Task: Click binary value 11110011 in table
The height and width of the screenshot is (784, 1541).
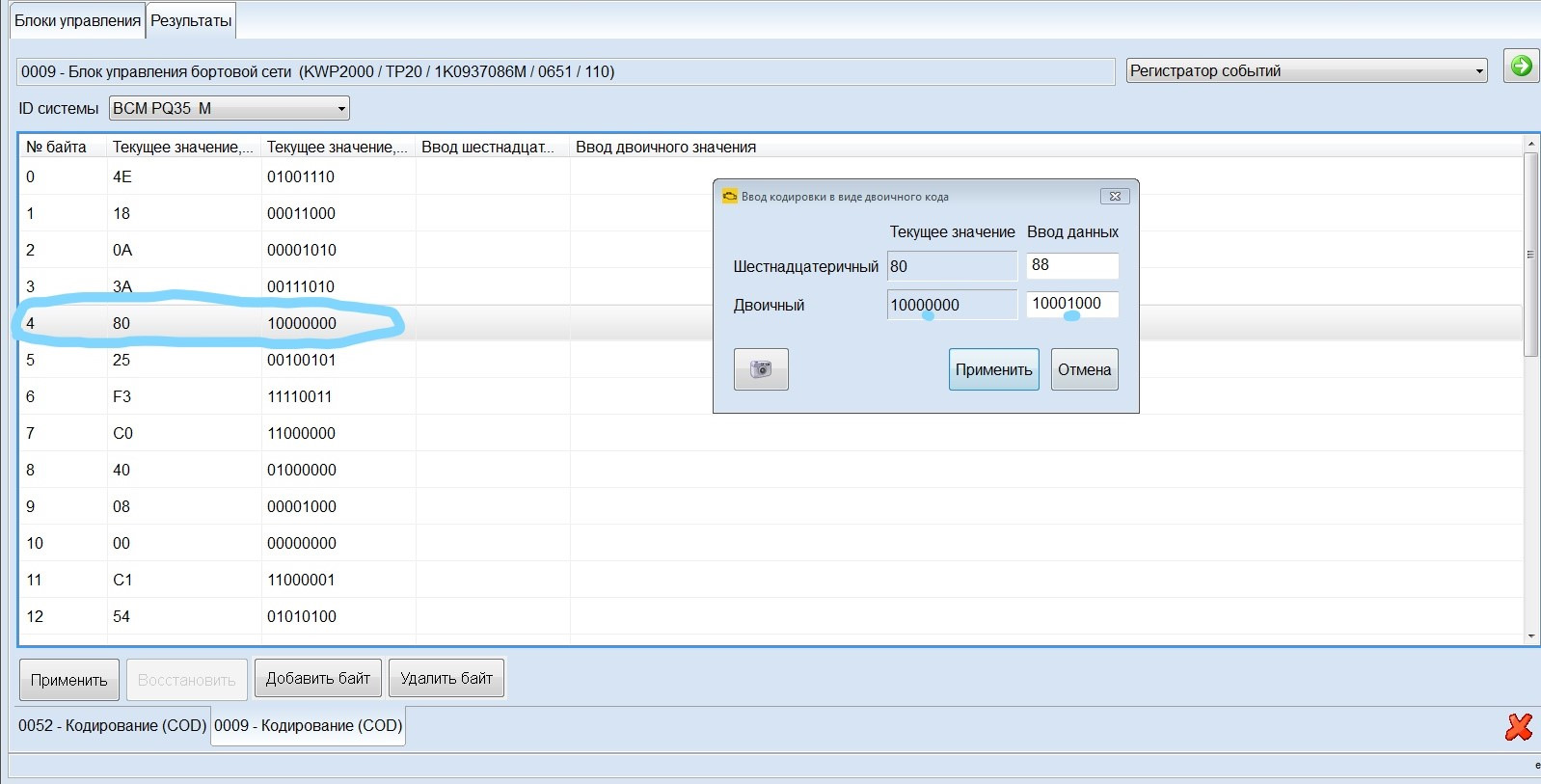Action: click(x=299, y=396)
